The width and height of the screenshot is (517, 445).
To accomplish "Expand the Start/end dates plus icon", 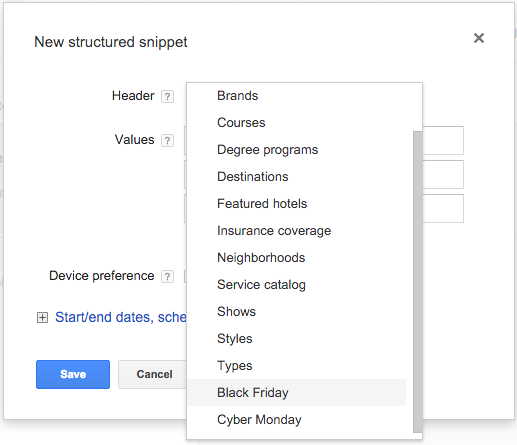I will (42, 317).
